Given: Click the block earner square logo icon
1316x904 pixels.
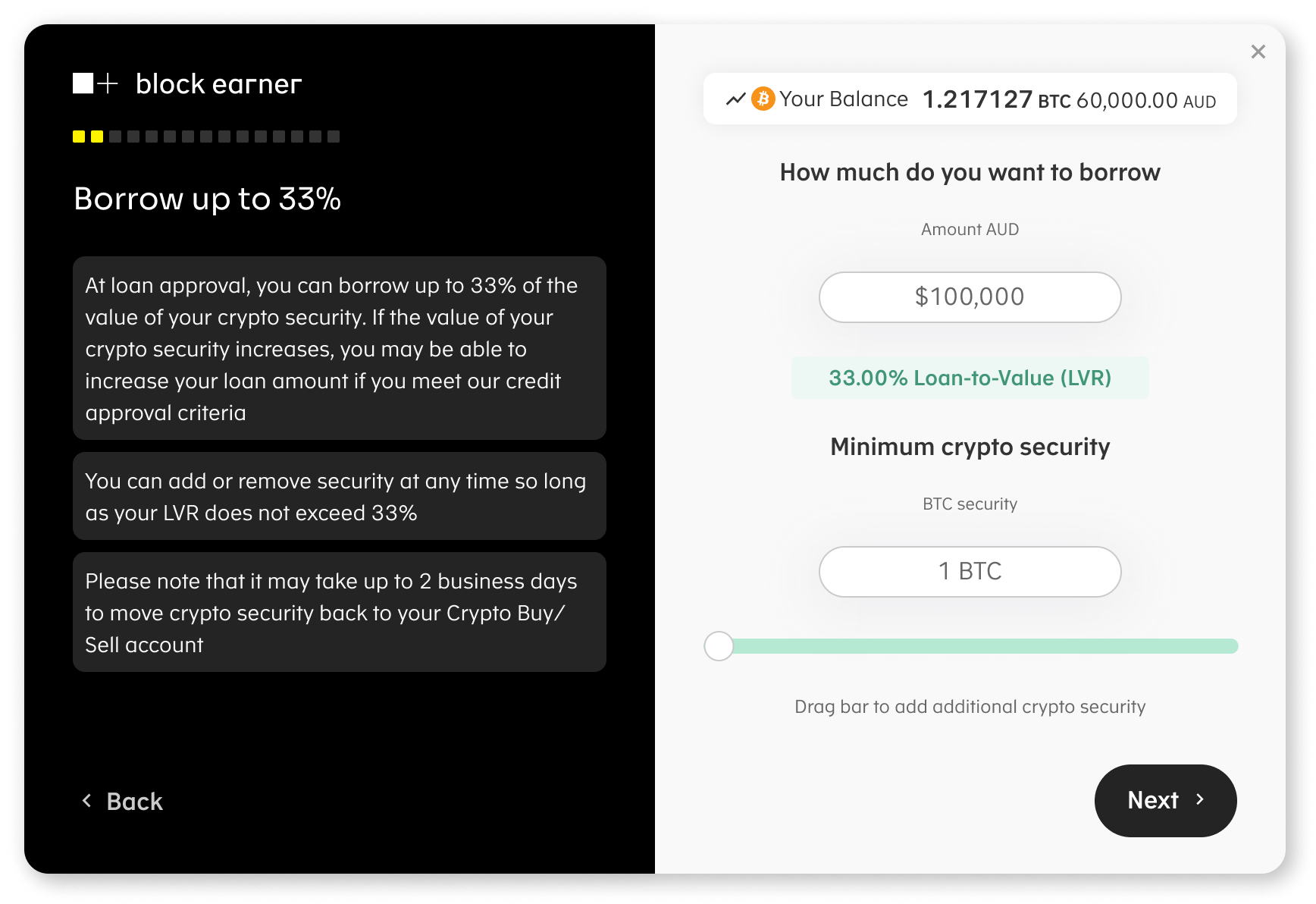Looking at the screenshot, I should [83, 83].
